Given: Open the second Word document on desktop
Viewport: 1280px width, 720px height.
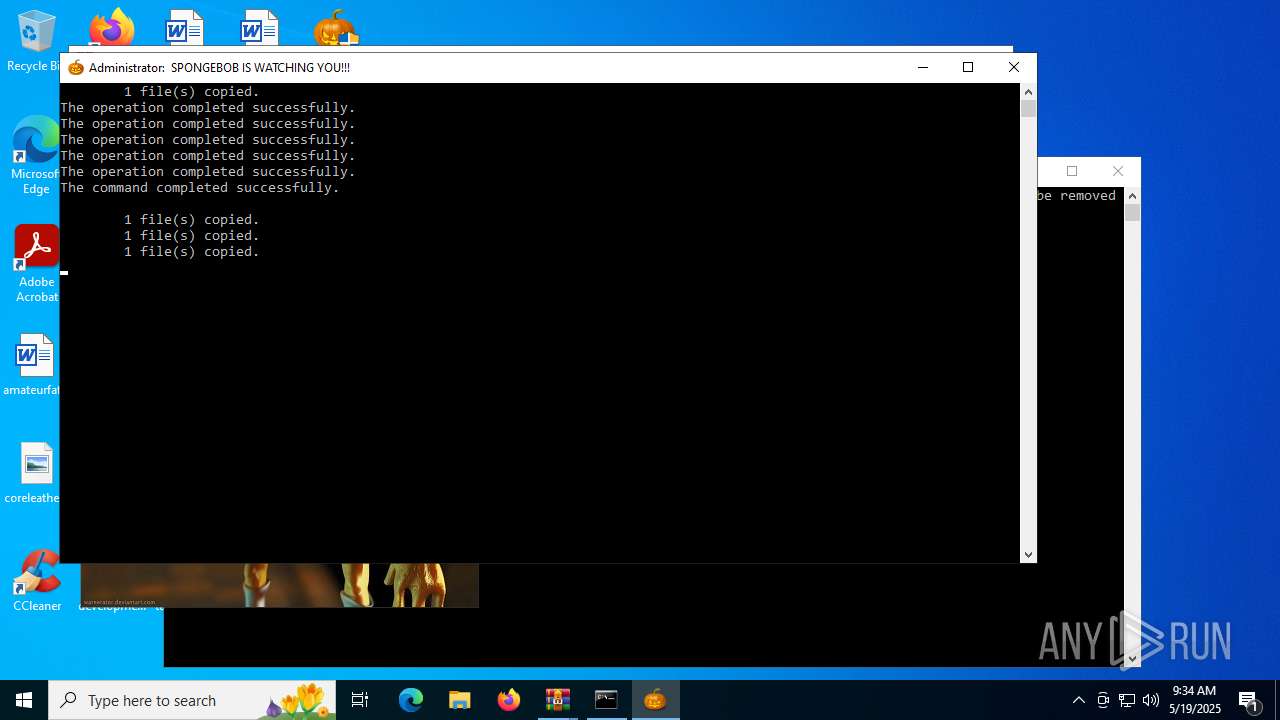Looking at the screenshot, I should click(x=259, y=26).
